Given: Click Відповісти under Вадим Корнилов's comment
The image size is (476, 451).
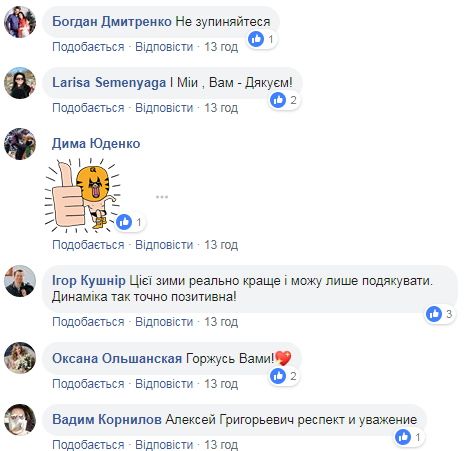Looking at the screenshot, I should point(164,445).
